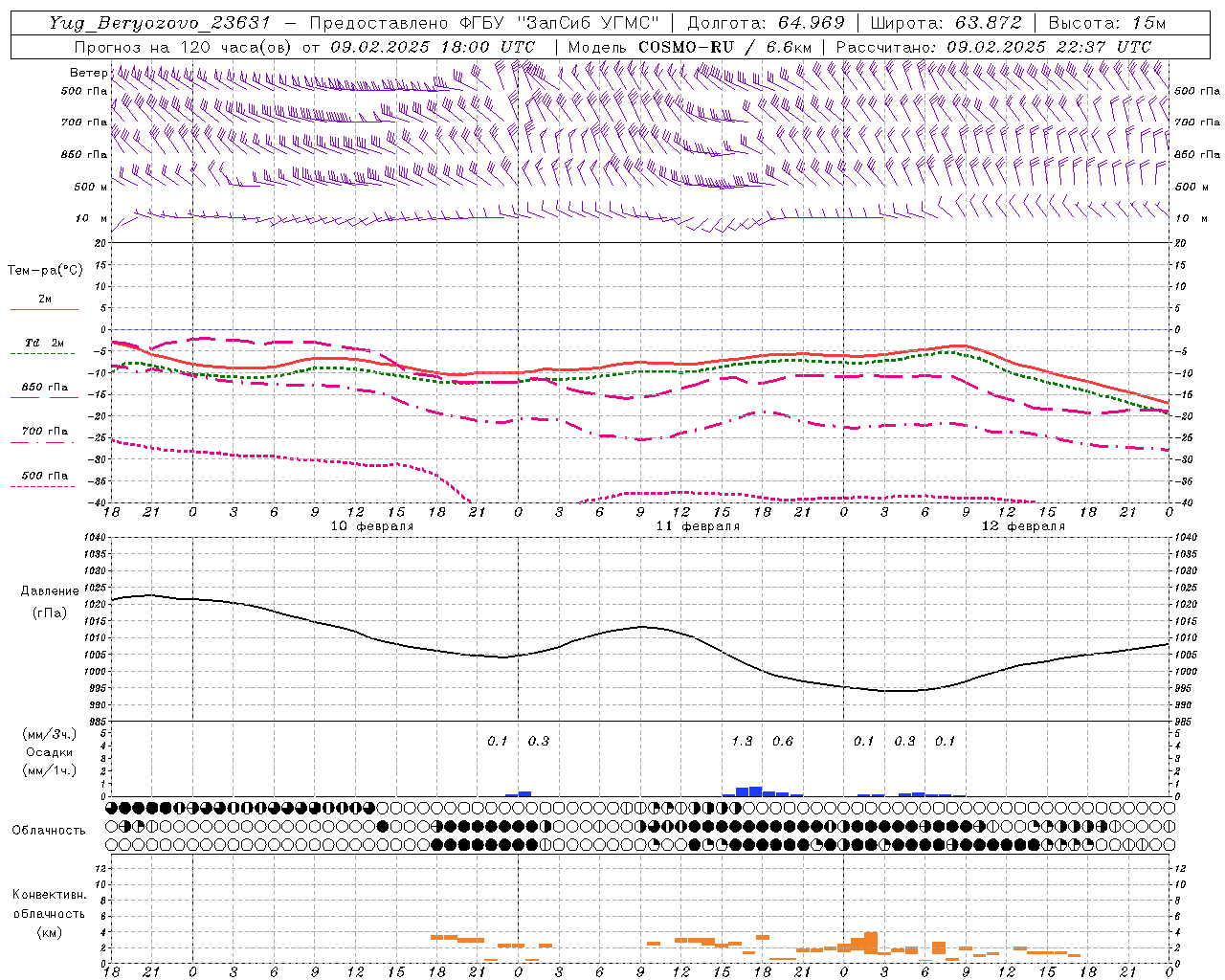The height and width of the screenshot is (980, 1225).
Task: Click the Td 2м dew point legend label
Action: 45,343
